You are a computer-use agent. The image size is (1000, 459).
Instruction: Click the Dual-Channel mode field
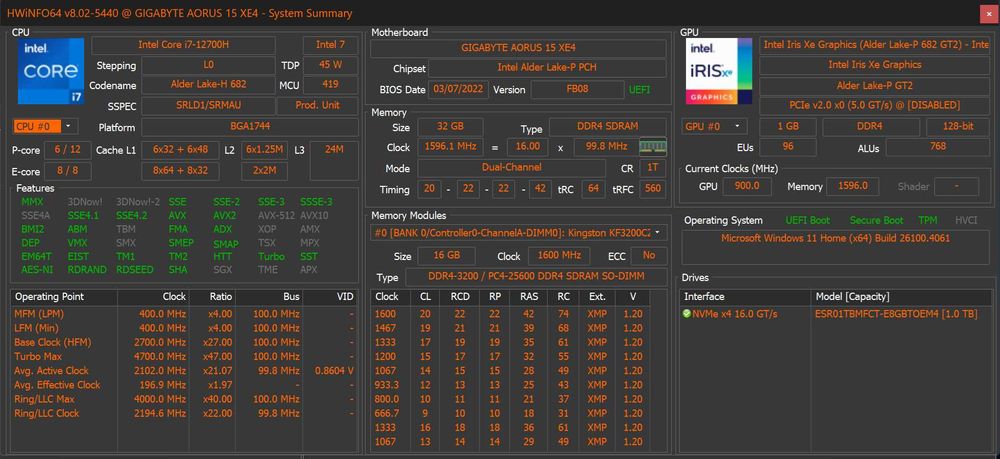[511, 168]
